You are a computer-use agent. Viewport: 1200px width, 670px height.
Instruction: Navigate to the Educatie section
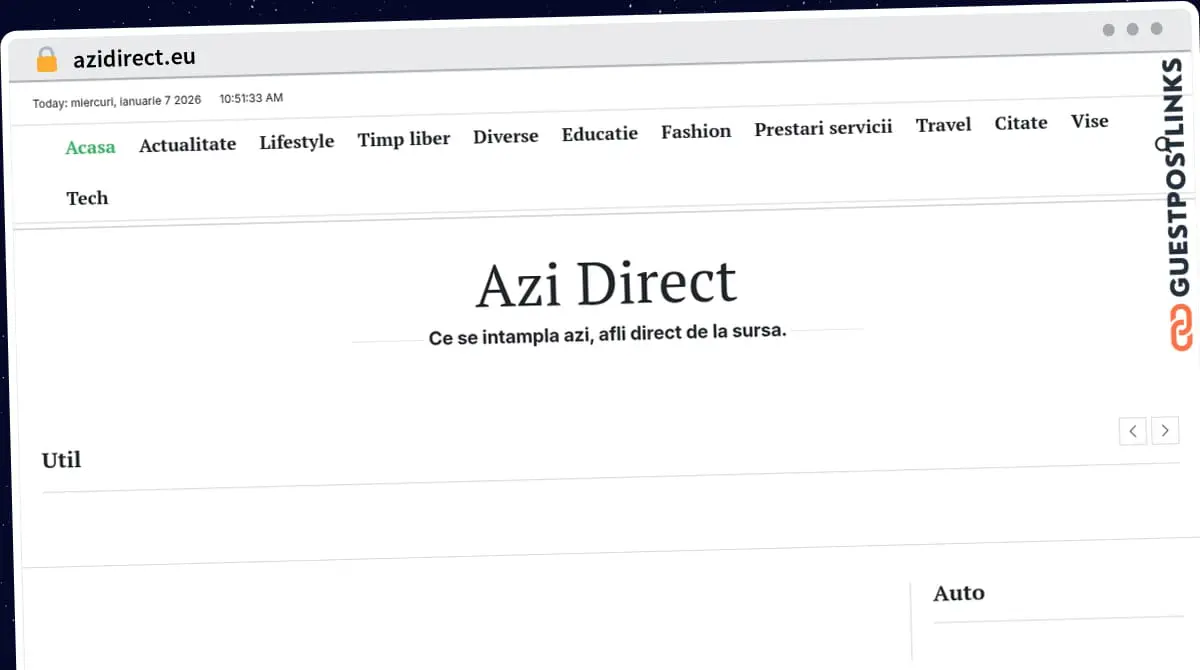[x=599, y=134]
